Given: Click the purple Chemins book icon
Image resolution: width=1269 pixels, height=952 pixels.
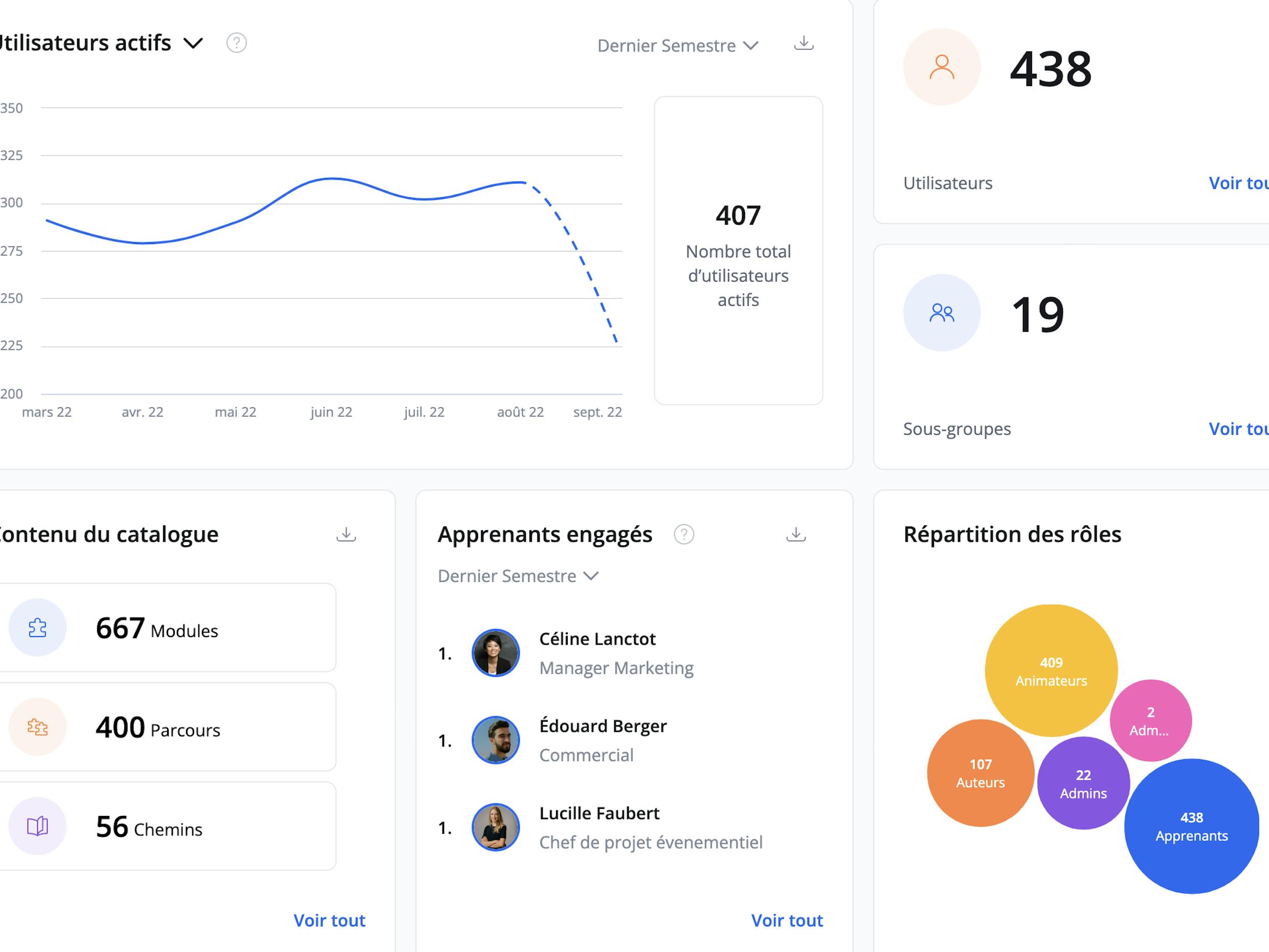Looking at the screenshot, I should (x=37, y=826).
